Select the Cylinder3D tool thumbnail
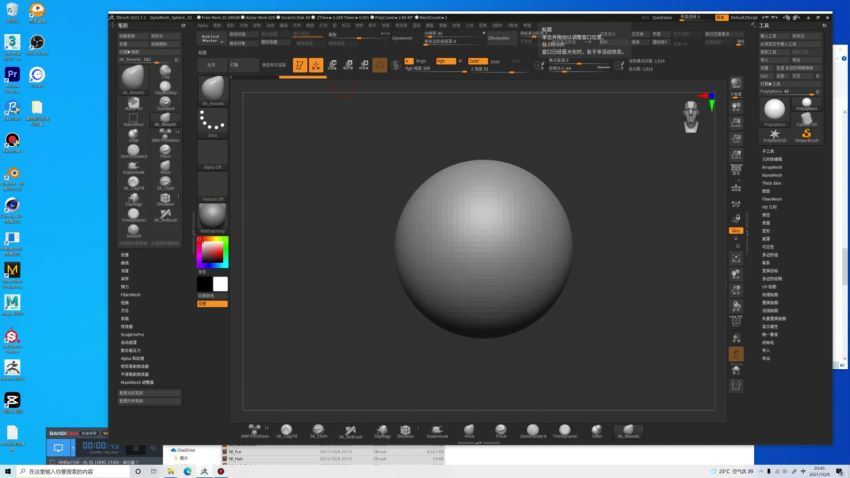850x478 pixels. [x=807, y=119]
